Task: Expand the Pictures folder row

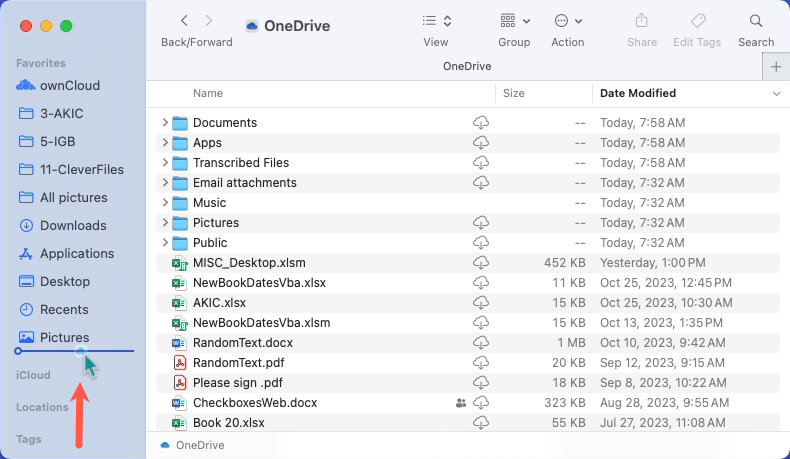Action: tap(165, 223)
